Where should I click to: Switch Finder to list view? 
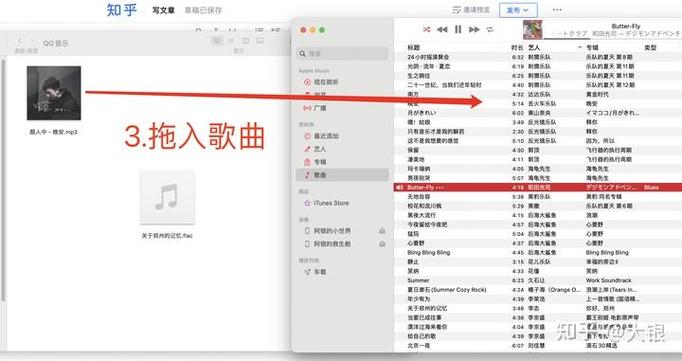pyautogui.click(x=231, y=41)
